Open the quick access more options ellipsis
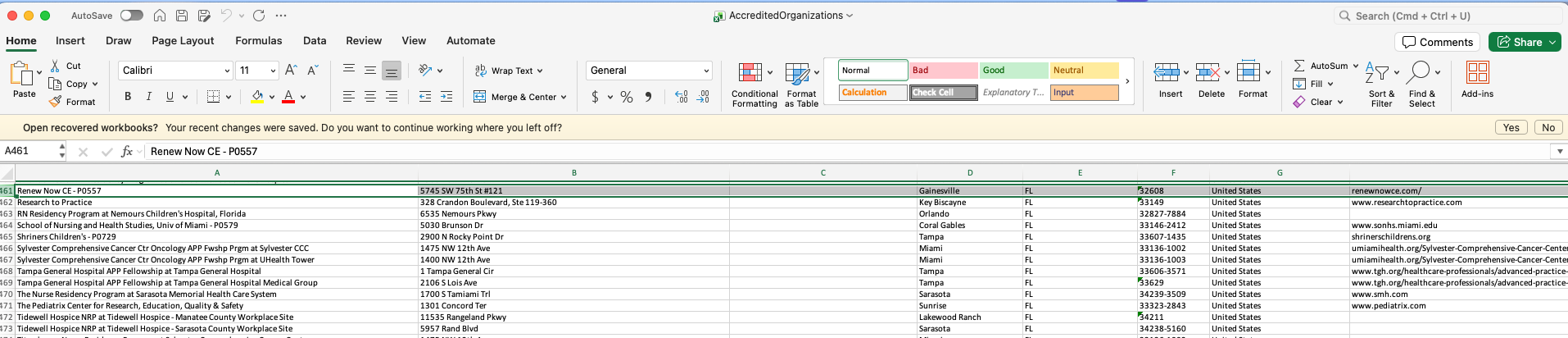This screenshot has height=338, width=1568. 281,16
